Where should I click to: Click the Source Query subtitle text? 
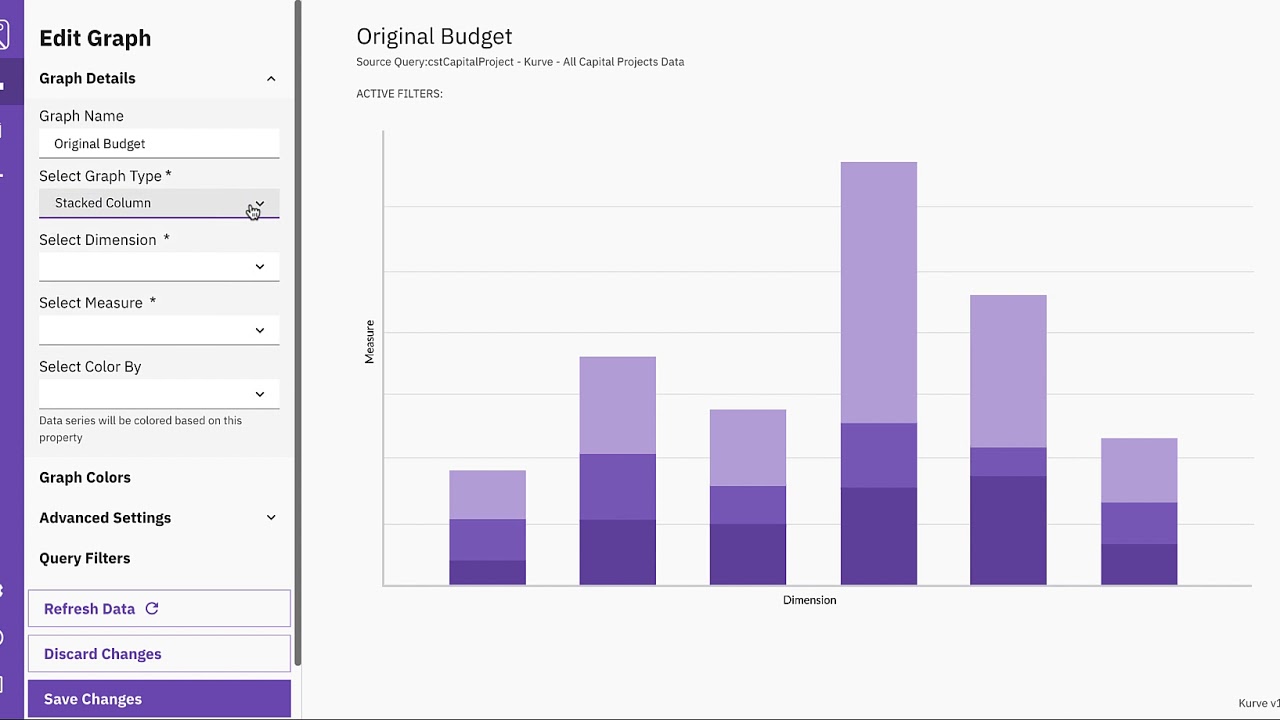tap(520, 62)
